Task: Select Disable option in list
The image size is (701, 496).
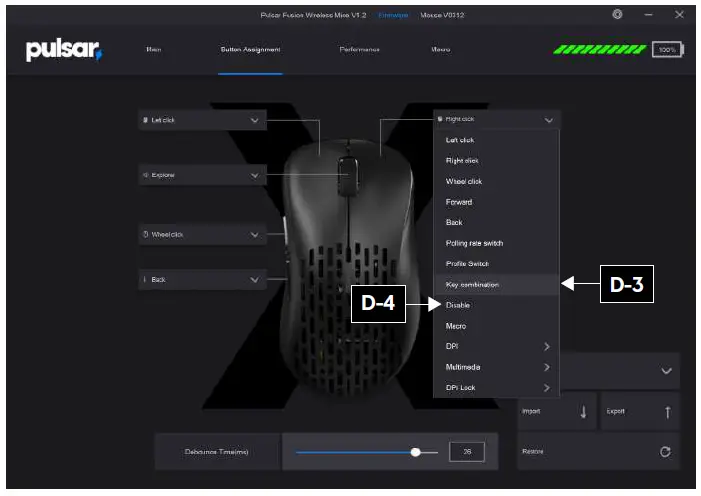Action: tap(497, 305)
